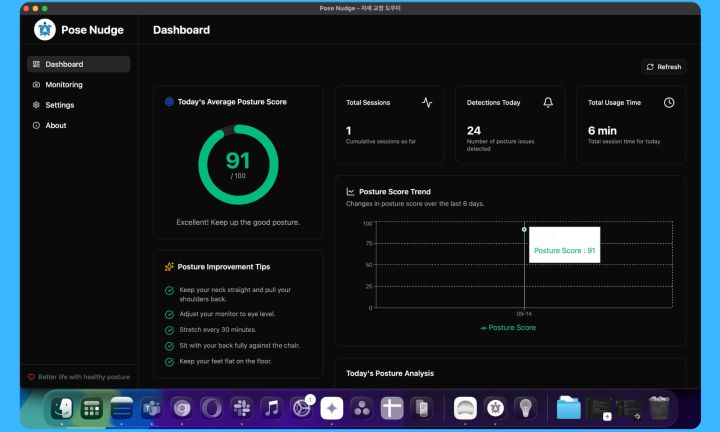The height and width of the screenshot is (432, 720).
Task: Open the Trash in the dock
Action: tap(659, 408)
